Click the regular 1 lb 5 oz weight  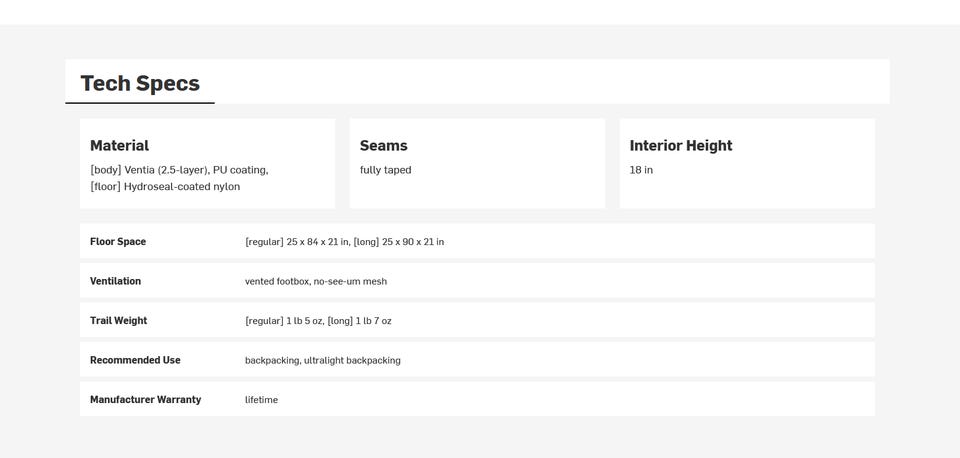pyautogui.click(x=284, y=321)
